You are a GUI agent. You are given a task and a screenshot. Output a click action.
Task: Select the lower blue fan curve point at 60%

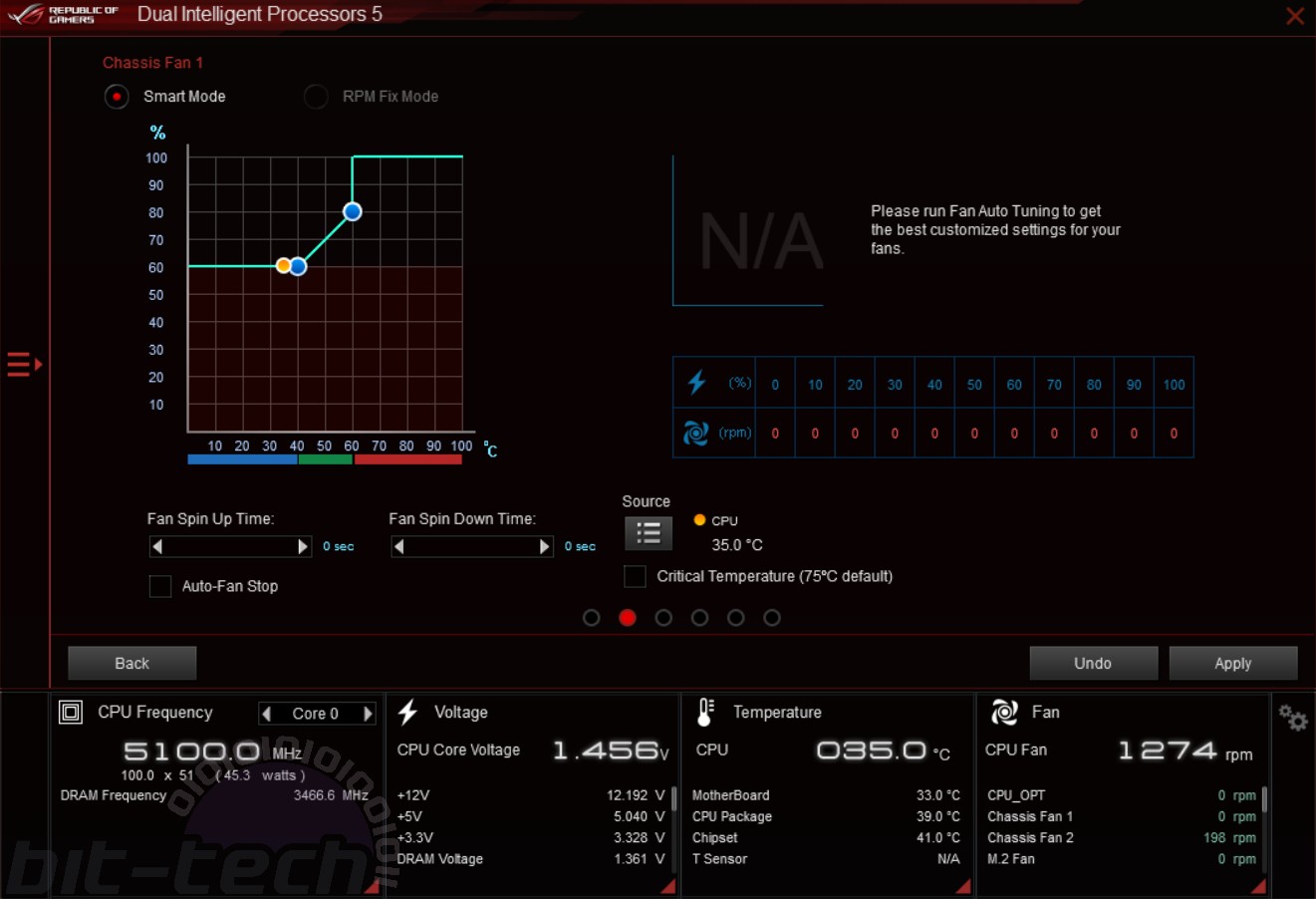click(x=298, y=266)
